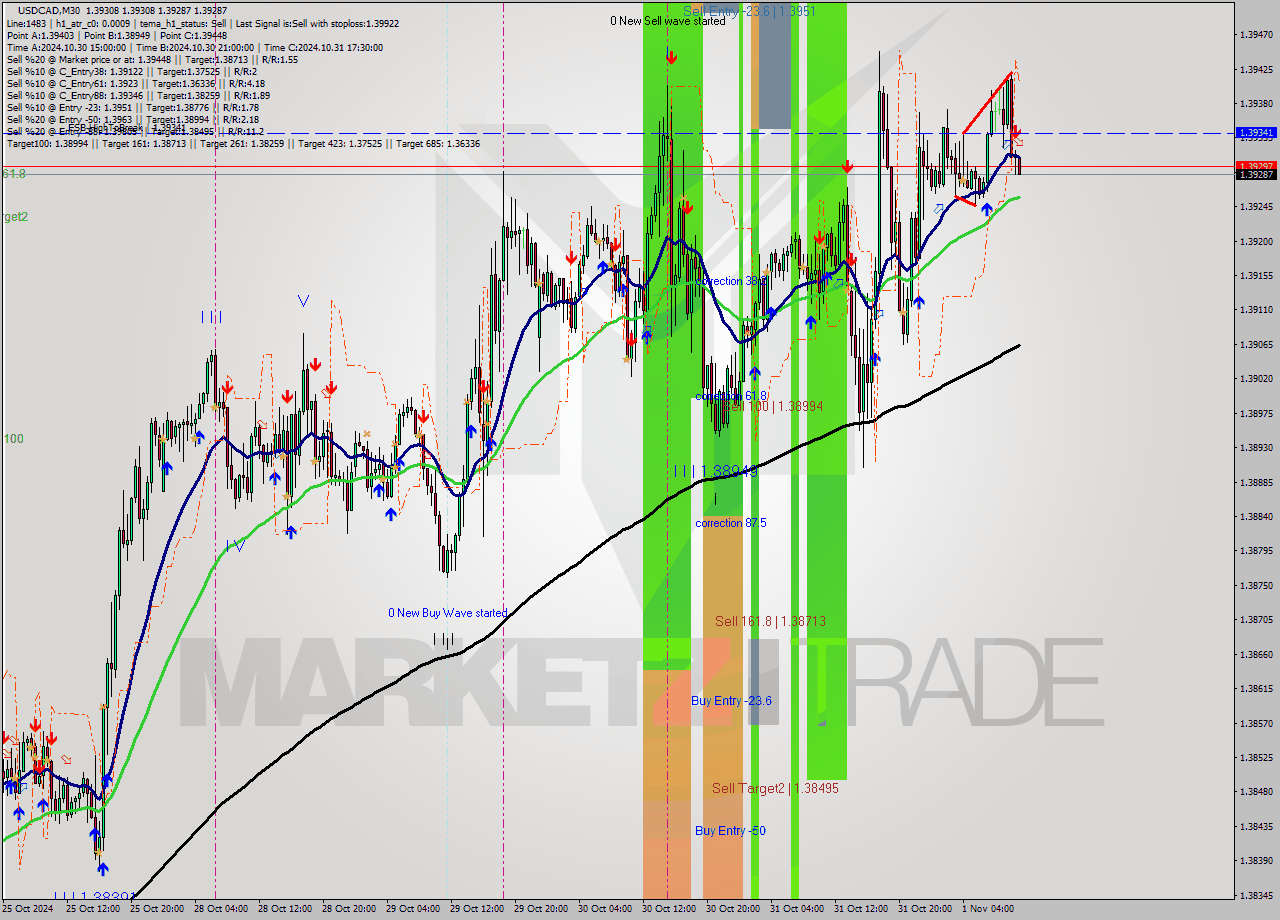Click the 'Buy Entry -50' label

point(730,831)
